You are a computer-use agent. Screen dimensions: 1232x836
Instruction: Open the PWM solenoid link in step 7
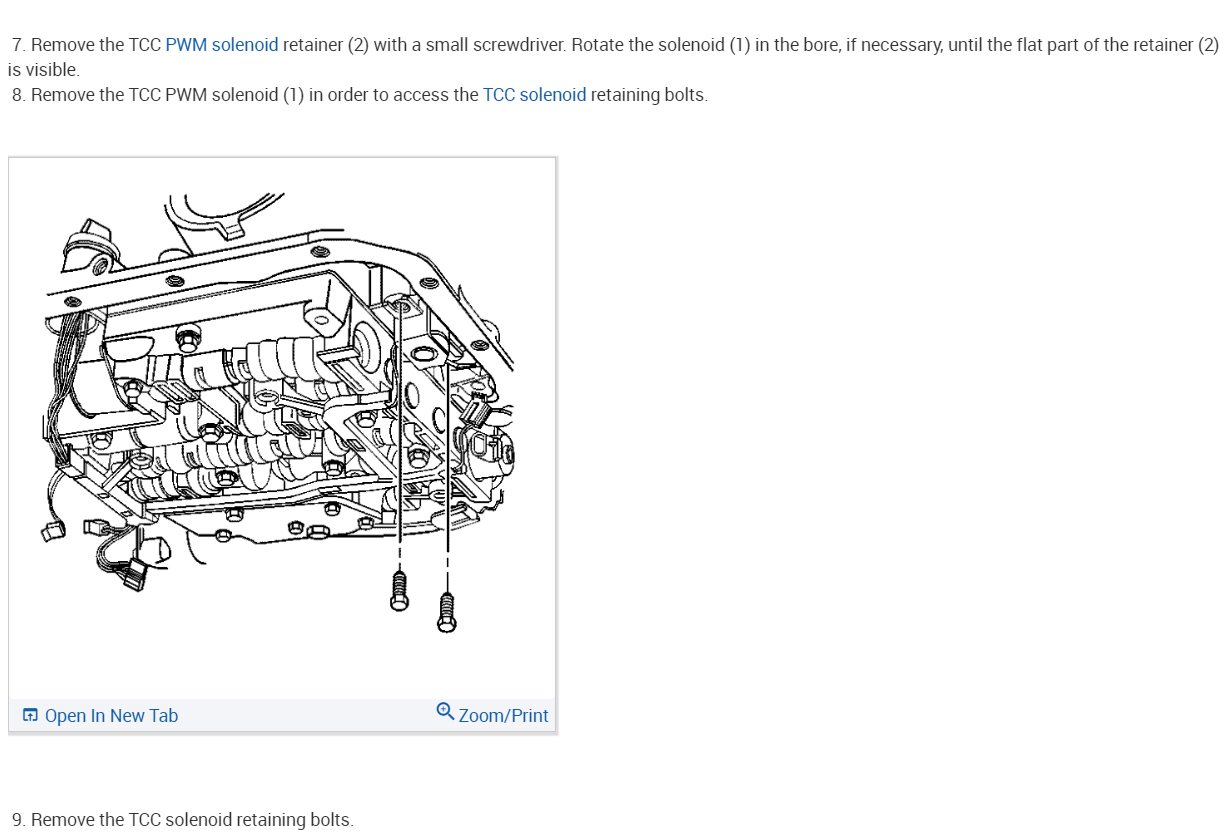[x=222, y=45]
